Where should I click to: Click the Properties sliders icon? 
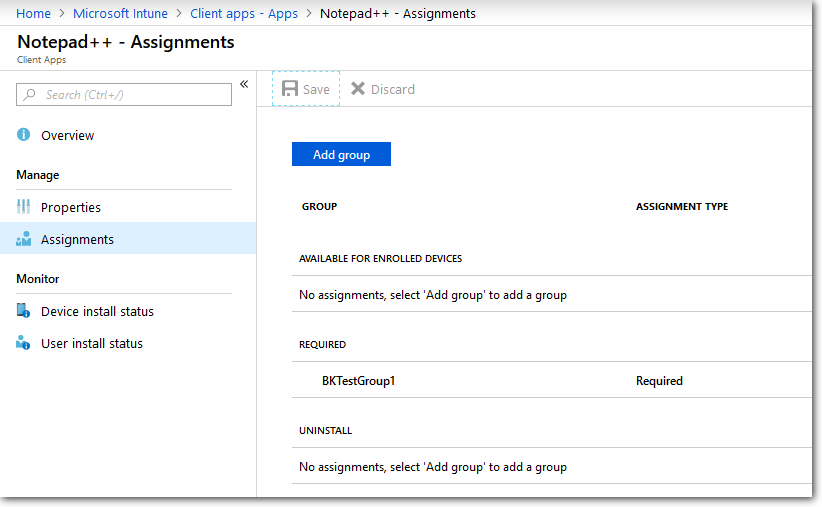(x=24, y=207)
